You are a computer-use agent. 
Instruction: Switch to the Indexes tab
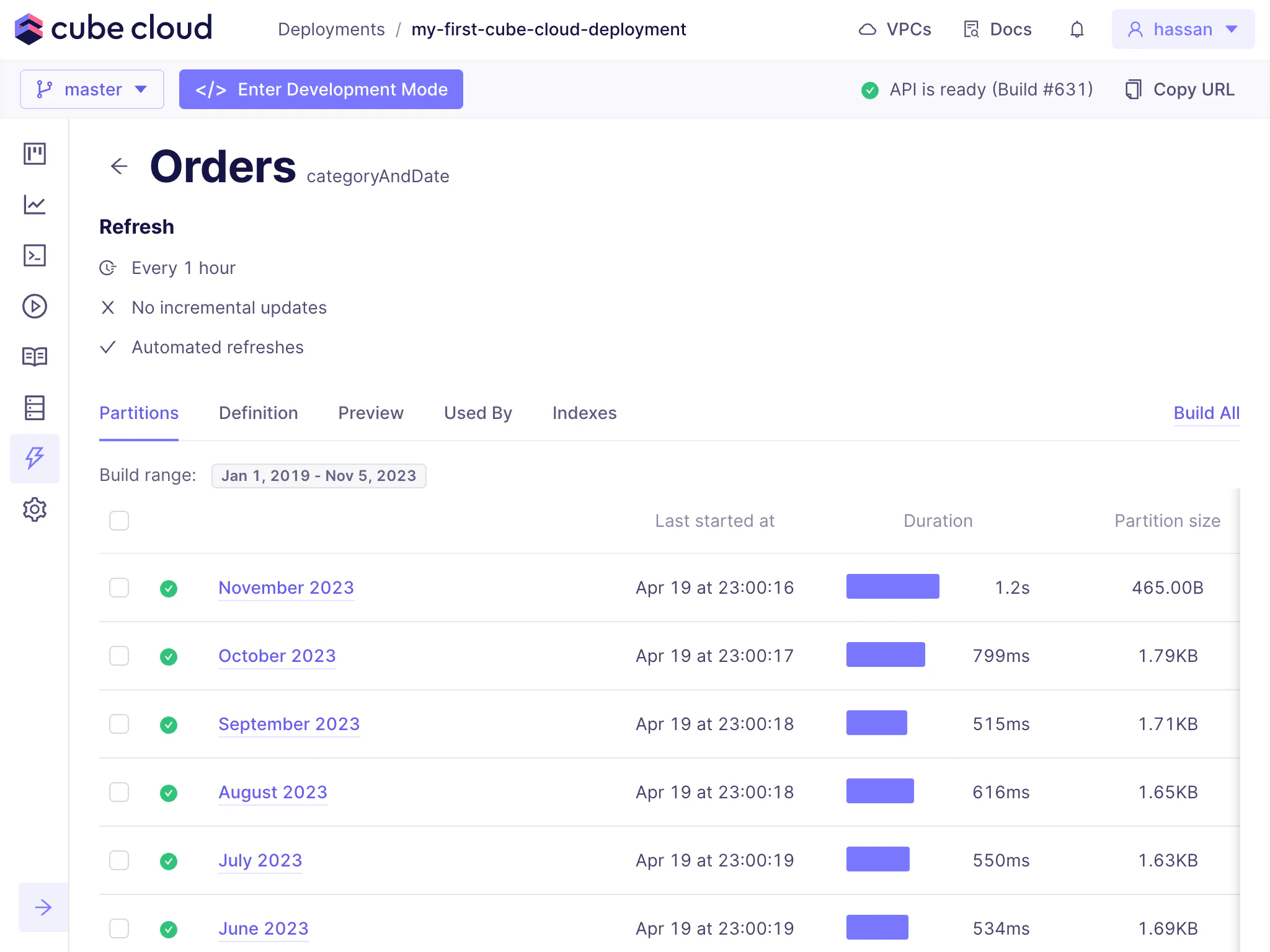[x=584, y=413]
